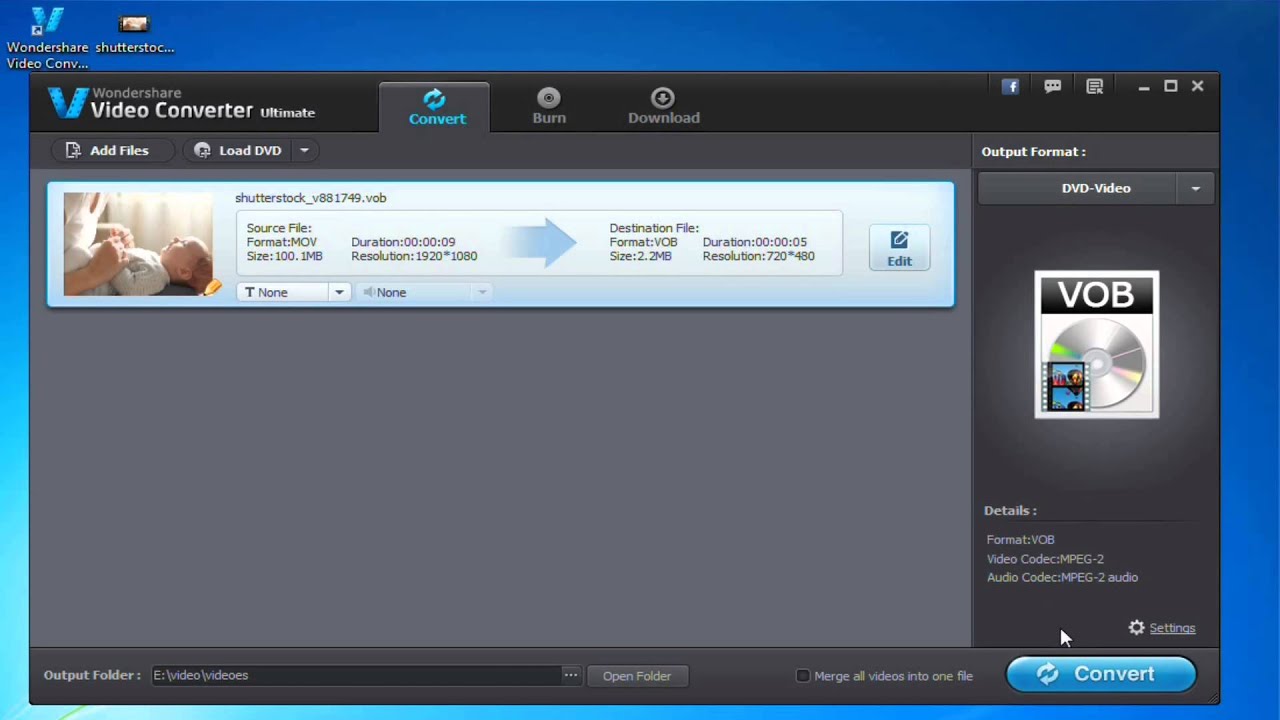Click the Open Folder button
This screenshot has height=720, width=1280.
637,676
